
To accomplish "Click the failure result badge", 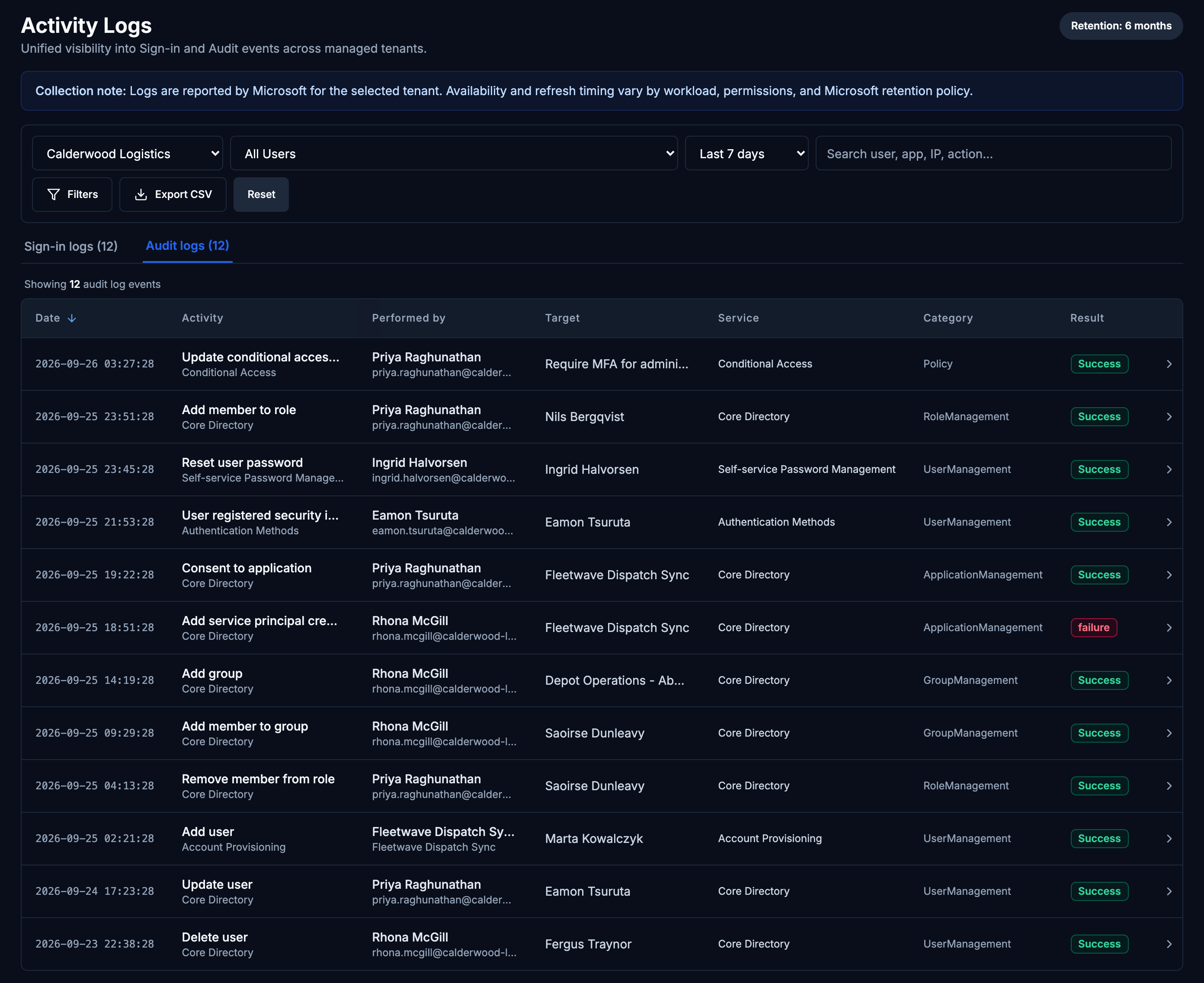I will (1094, 627).
